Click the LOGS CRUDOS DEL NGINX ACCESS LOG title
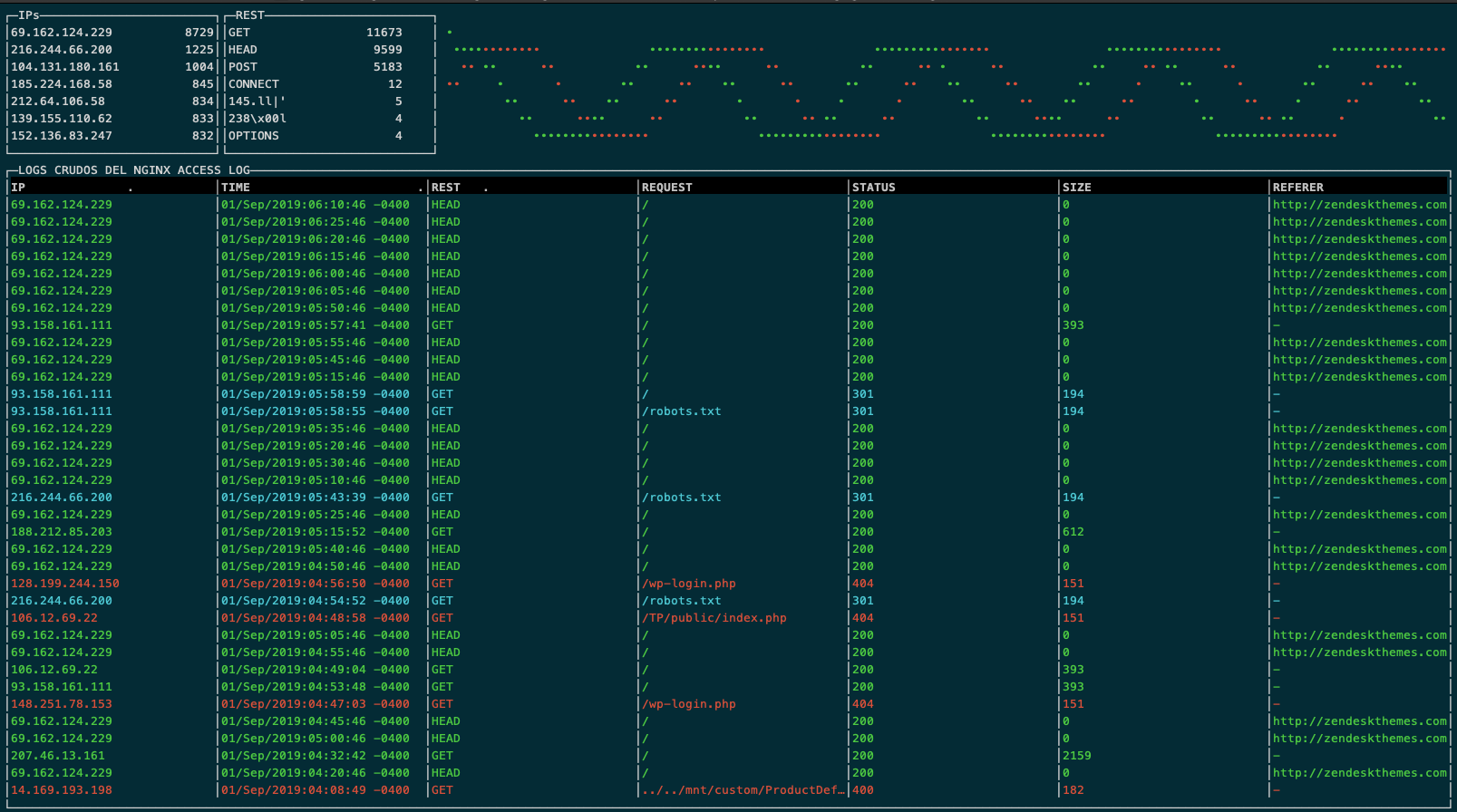1457x812 pixels. [x=134, y=169]
